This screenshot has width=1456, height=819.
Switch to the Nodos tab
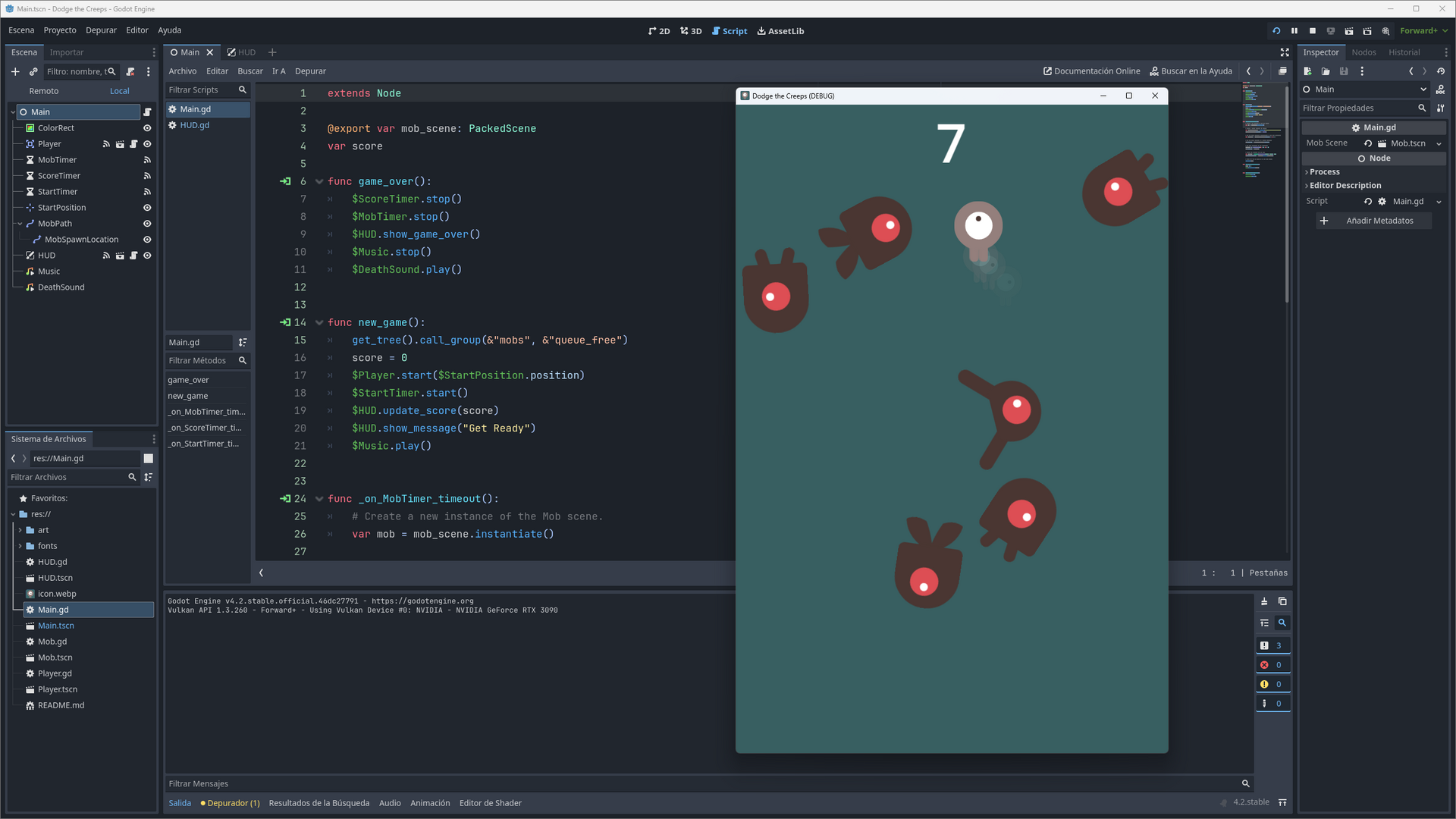(x=1363, y=52)
